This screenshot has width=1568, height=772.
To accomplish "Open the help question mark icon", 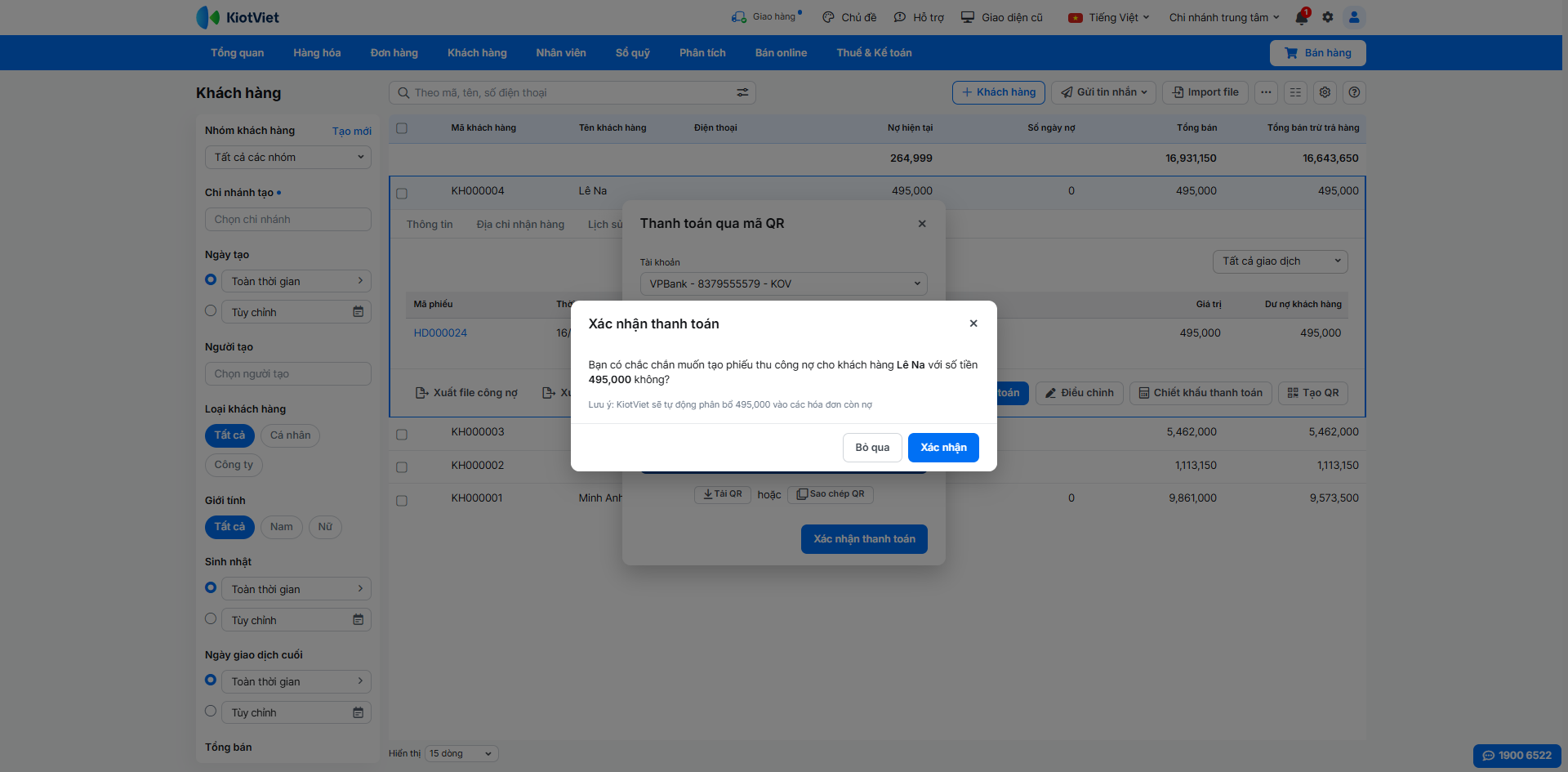I will click(1354, 92).
